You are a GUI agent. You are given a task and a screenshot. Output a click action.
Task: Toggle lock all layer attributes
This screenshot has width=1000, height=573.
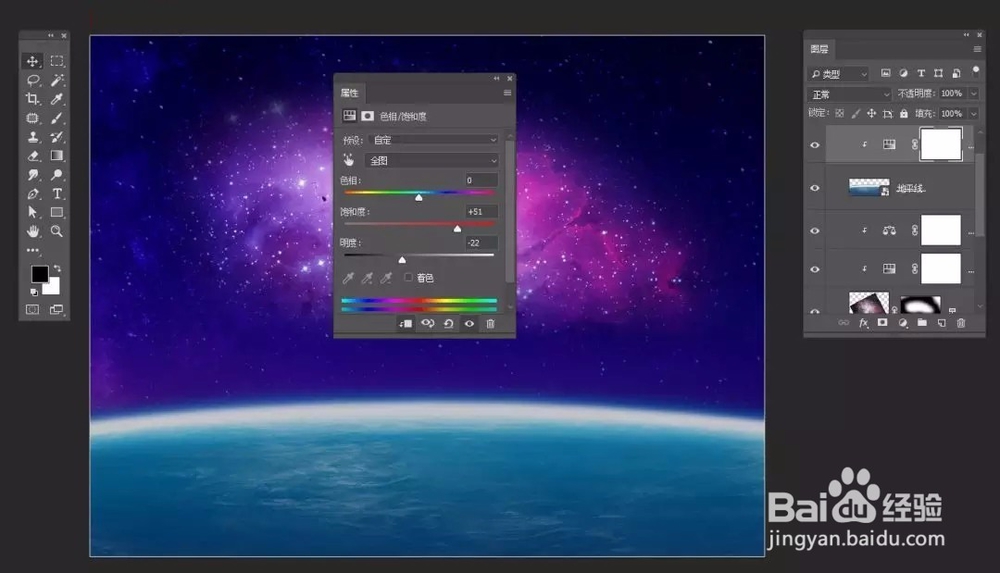[904, 114]
